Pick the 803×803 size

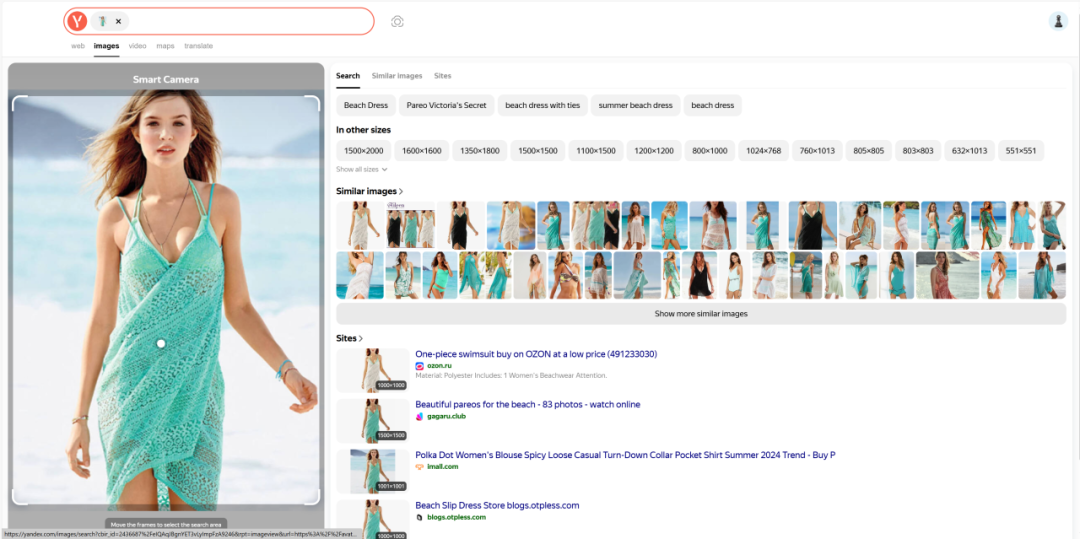tap(918, 151)
